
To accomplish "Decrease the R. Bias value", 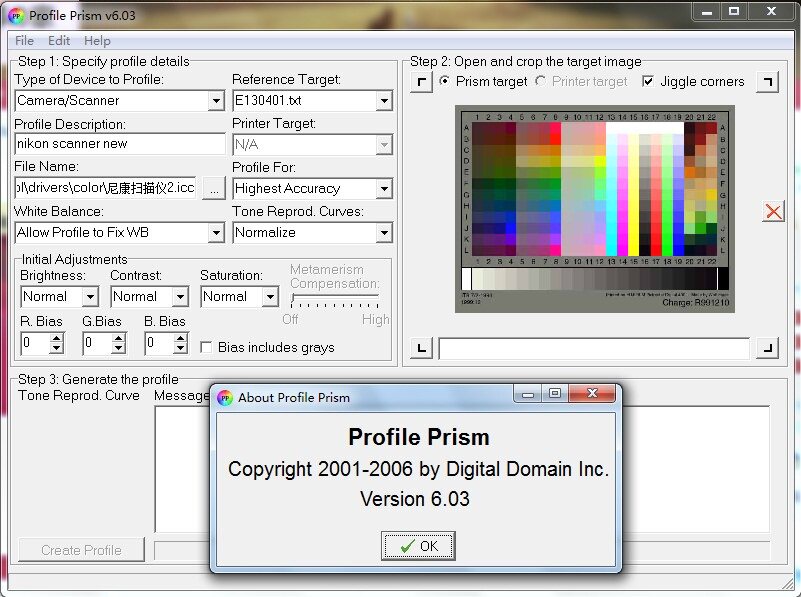I will tap(57, 348).
